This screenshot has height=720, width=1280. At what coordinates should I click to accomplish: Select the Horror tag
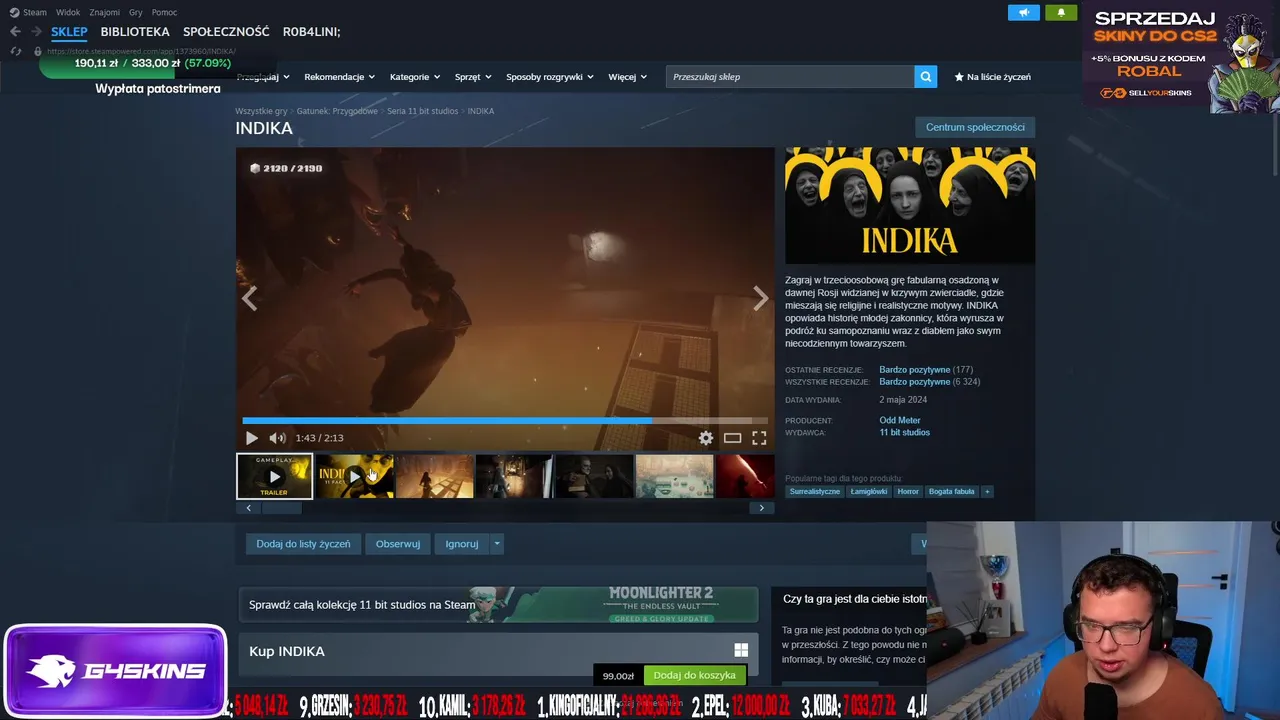point(908,492)
